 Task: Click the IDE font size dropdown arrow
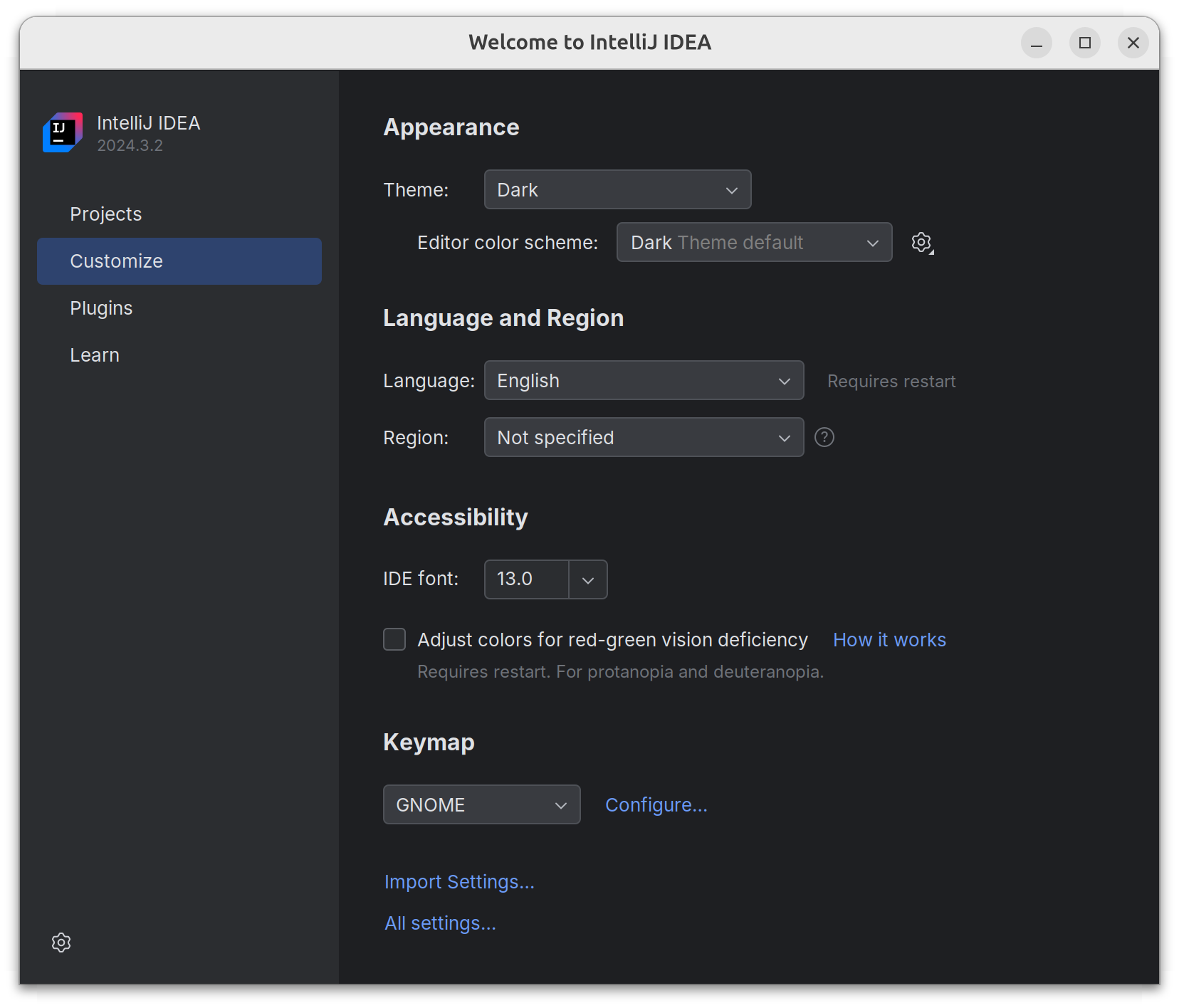pos(588,579)
